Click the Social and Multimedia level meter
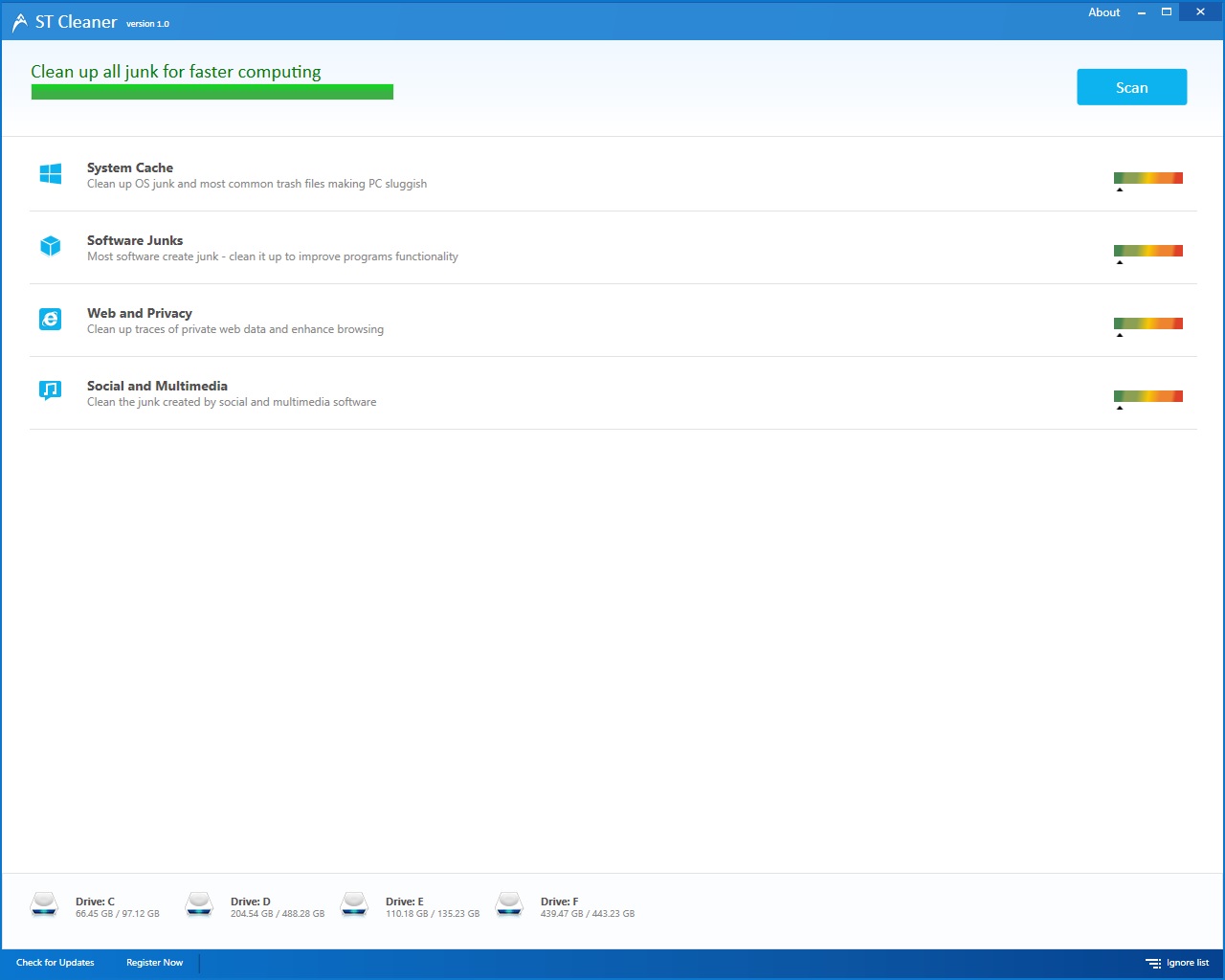The width and height of the screenshot is (1225, 980). [1147, 396]
